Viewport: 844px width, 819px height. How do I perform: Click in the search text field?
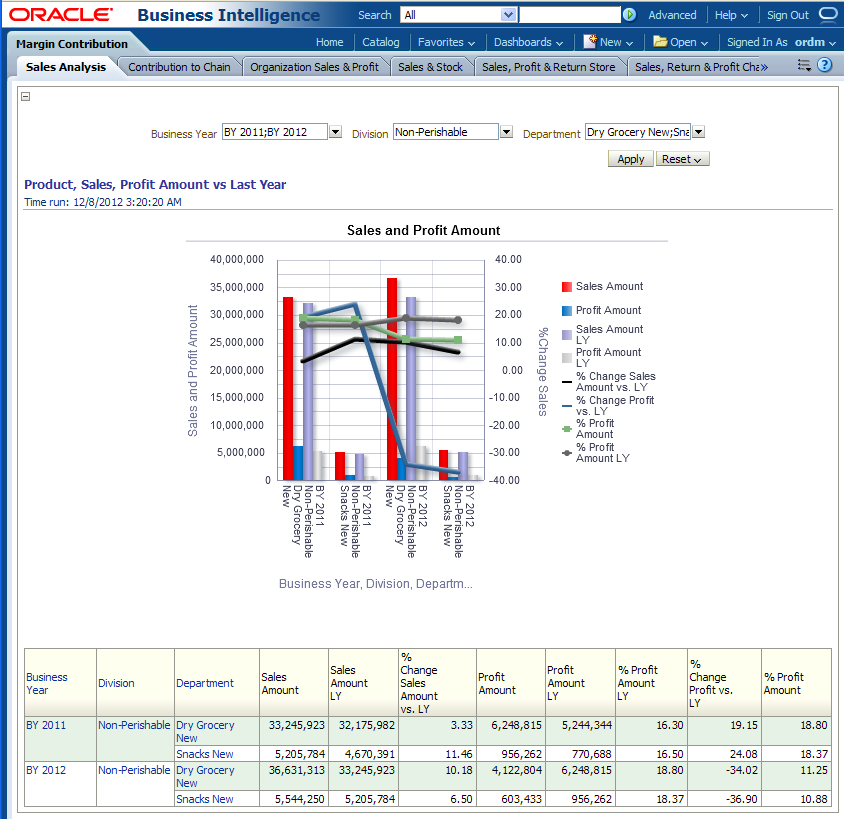(568, 15)
